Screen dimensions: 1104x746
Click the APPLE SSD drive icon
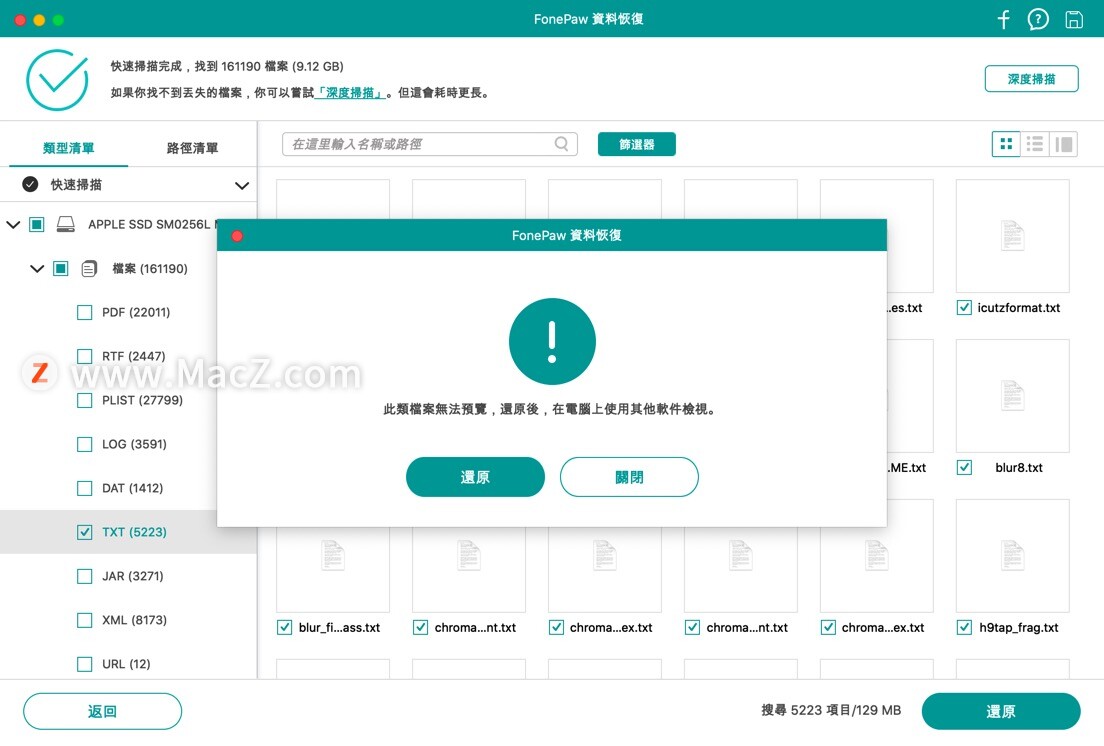coord(65,224)
